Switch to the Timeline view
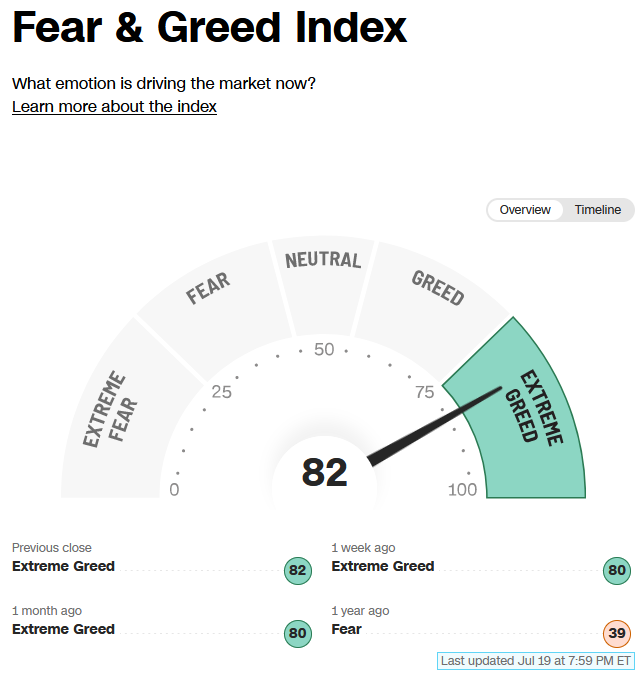The width and height of the screenshot is (641, 684). 597,210
